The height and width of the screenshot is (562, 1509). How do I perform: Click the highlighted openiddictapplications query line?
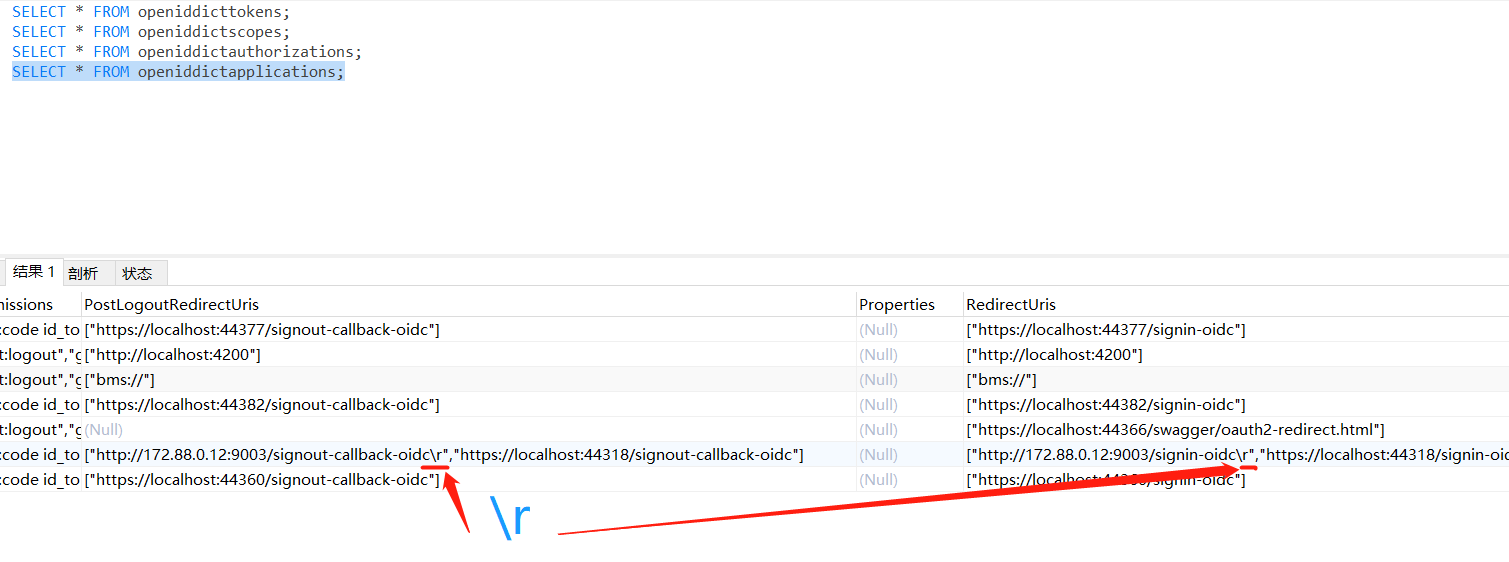coord(178,72)
